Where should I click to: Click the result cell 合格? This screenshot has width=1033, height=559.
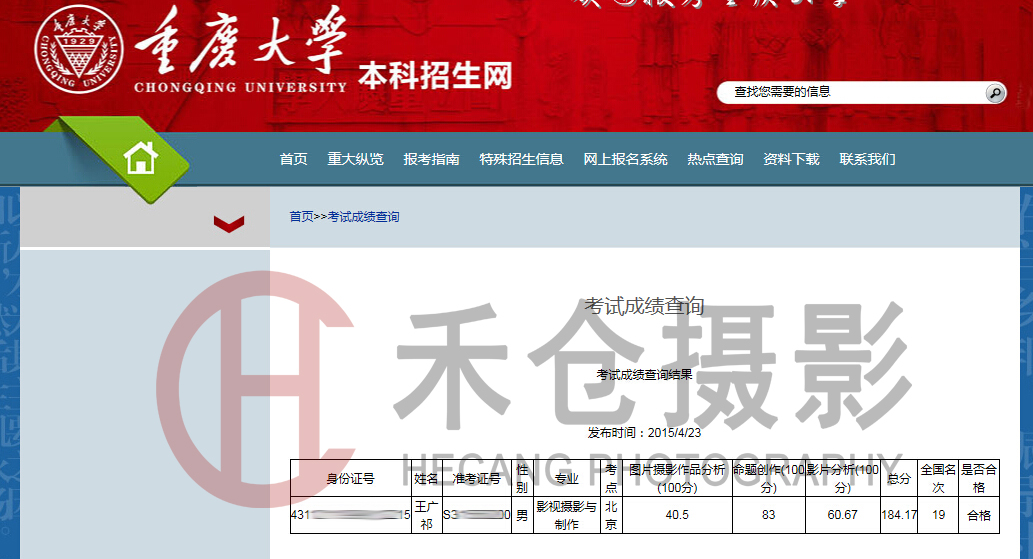[x=978, y=515]
